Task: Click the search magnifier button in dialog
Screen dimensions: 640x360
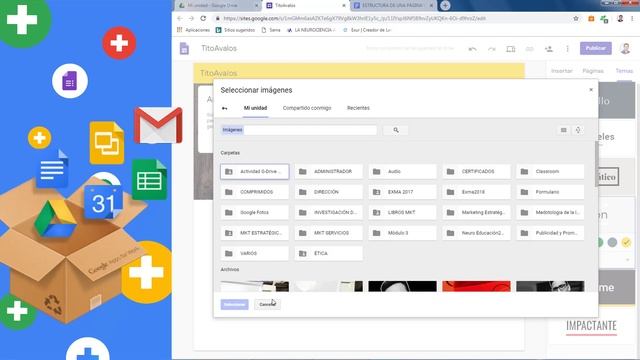Action: pyautogui.click(x=396, y=130)
